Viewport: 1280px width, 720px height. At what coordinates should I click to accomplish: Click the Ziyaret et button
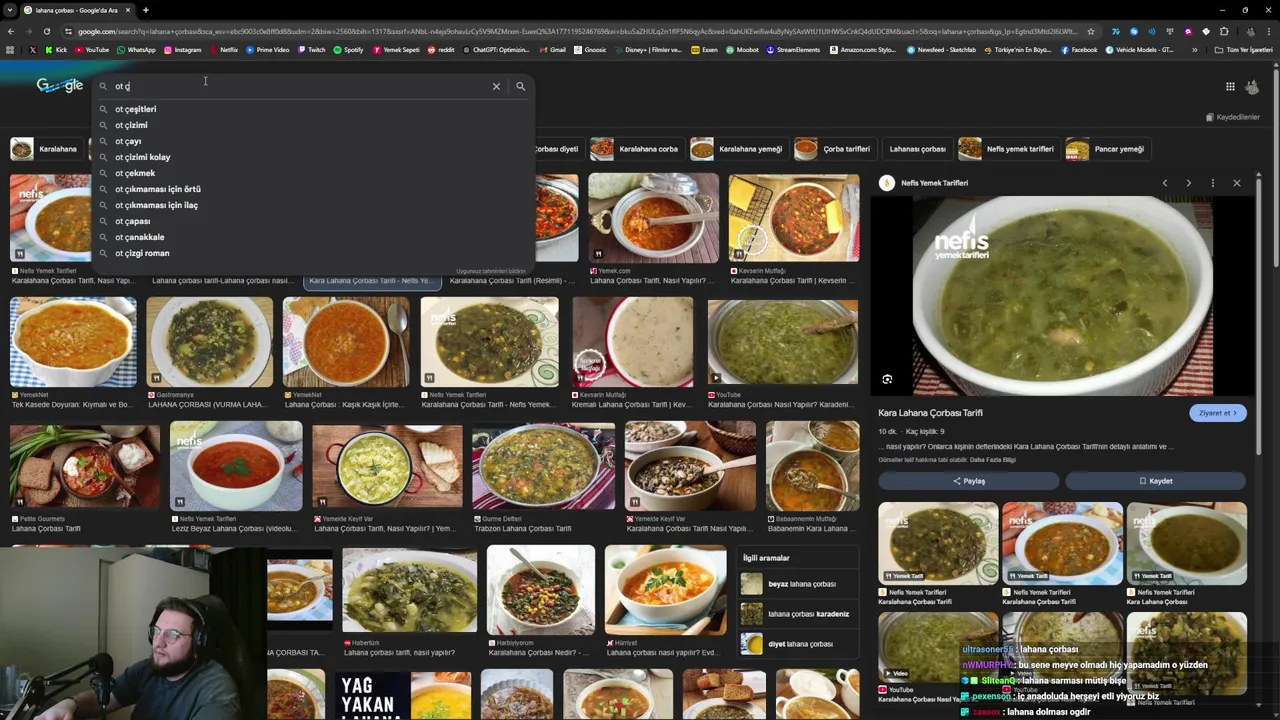pos(1217,413)
